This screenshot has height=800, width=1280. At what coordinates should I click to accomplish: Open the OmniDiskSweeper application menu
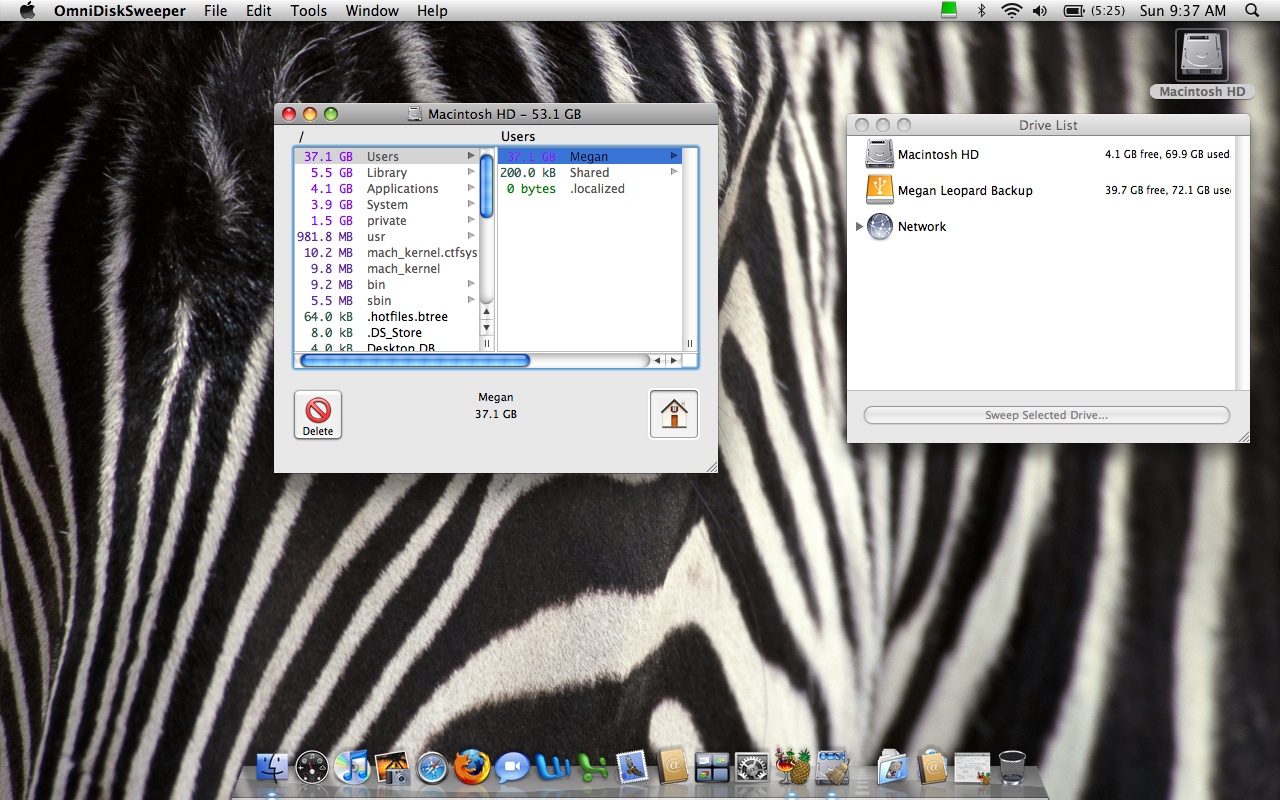pos(120,11)
